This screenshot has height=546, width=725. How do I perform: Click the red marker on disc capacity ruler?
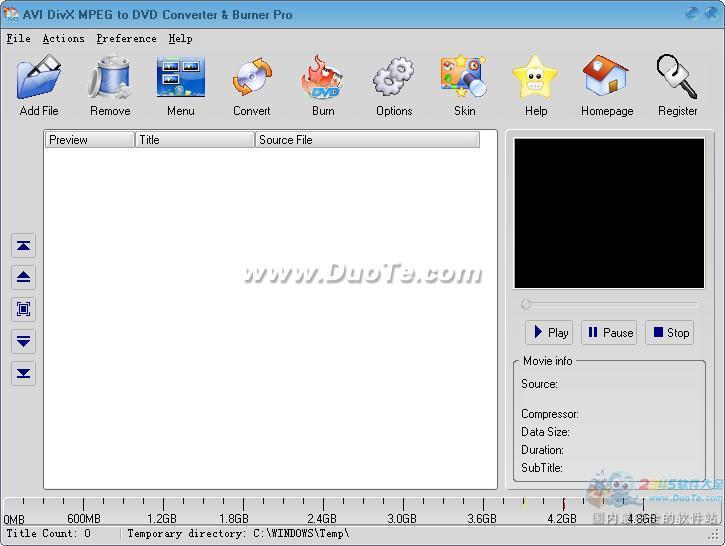[564, 504]
